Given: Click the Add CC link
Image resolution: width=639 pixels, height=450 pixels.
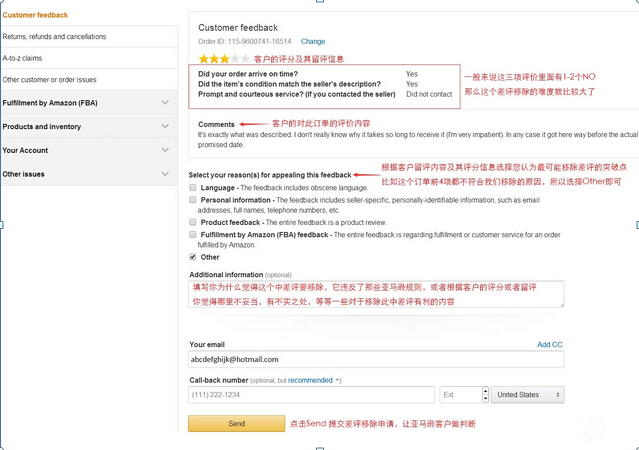Looking at the screenshot, I should 549,344.
